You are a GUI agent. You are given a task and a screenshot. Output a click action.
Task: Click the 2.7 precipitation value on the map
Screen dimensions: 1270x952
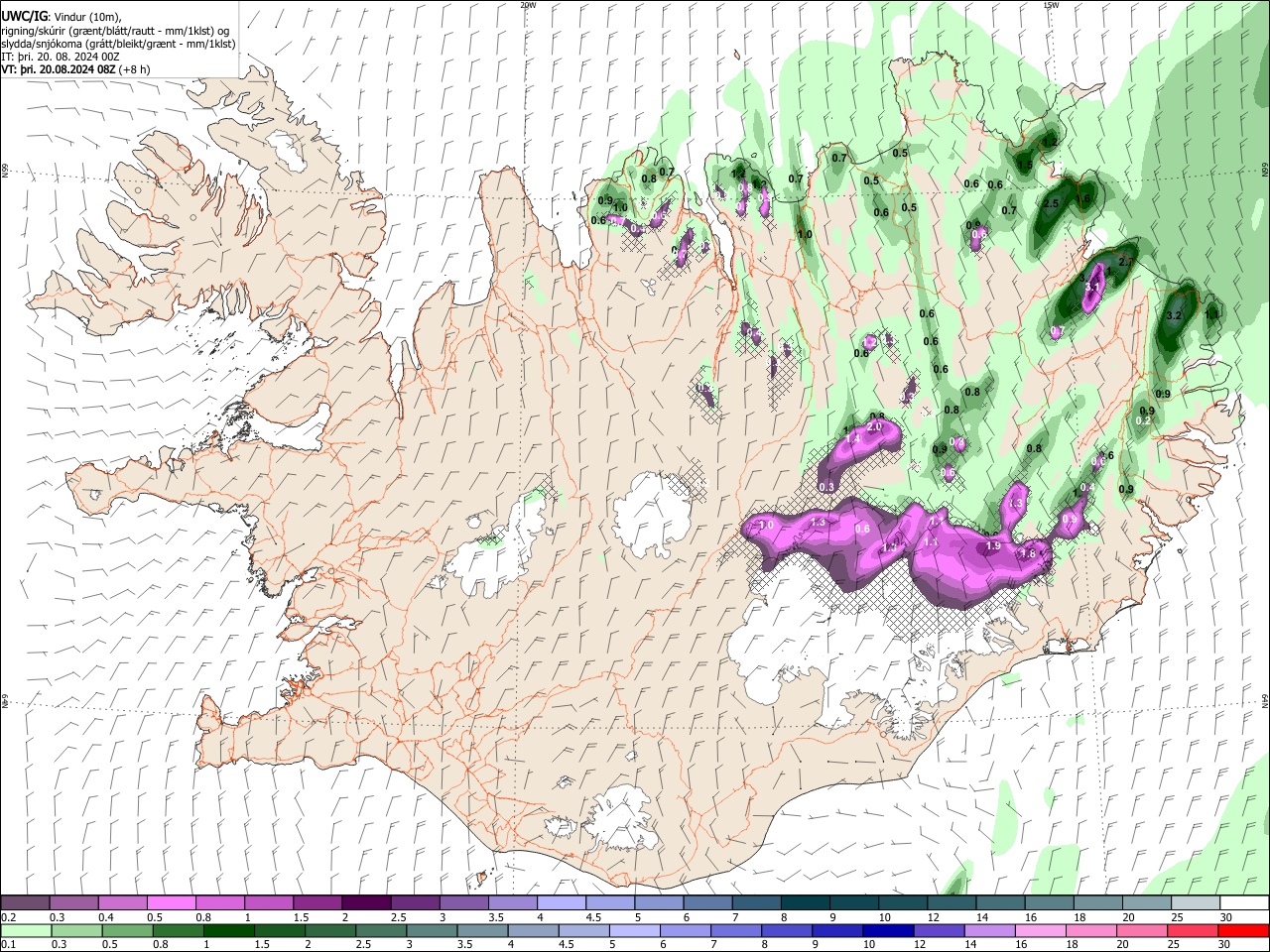point(1126,261)
